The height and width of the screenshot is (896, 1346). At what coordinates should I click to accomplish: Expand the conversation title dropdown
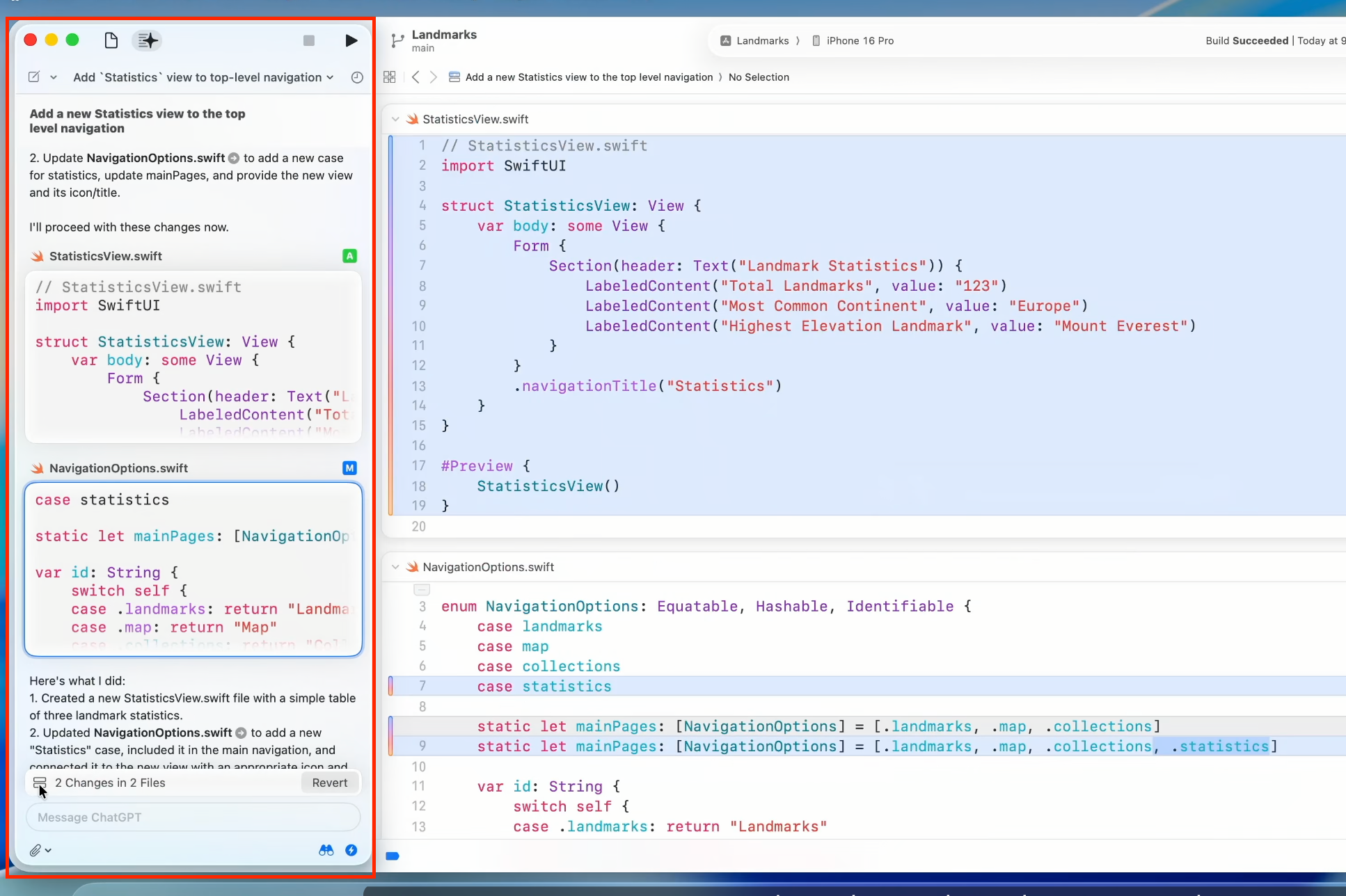[x=330, y=77]
